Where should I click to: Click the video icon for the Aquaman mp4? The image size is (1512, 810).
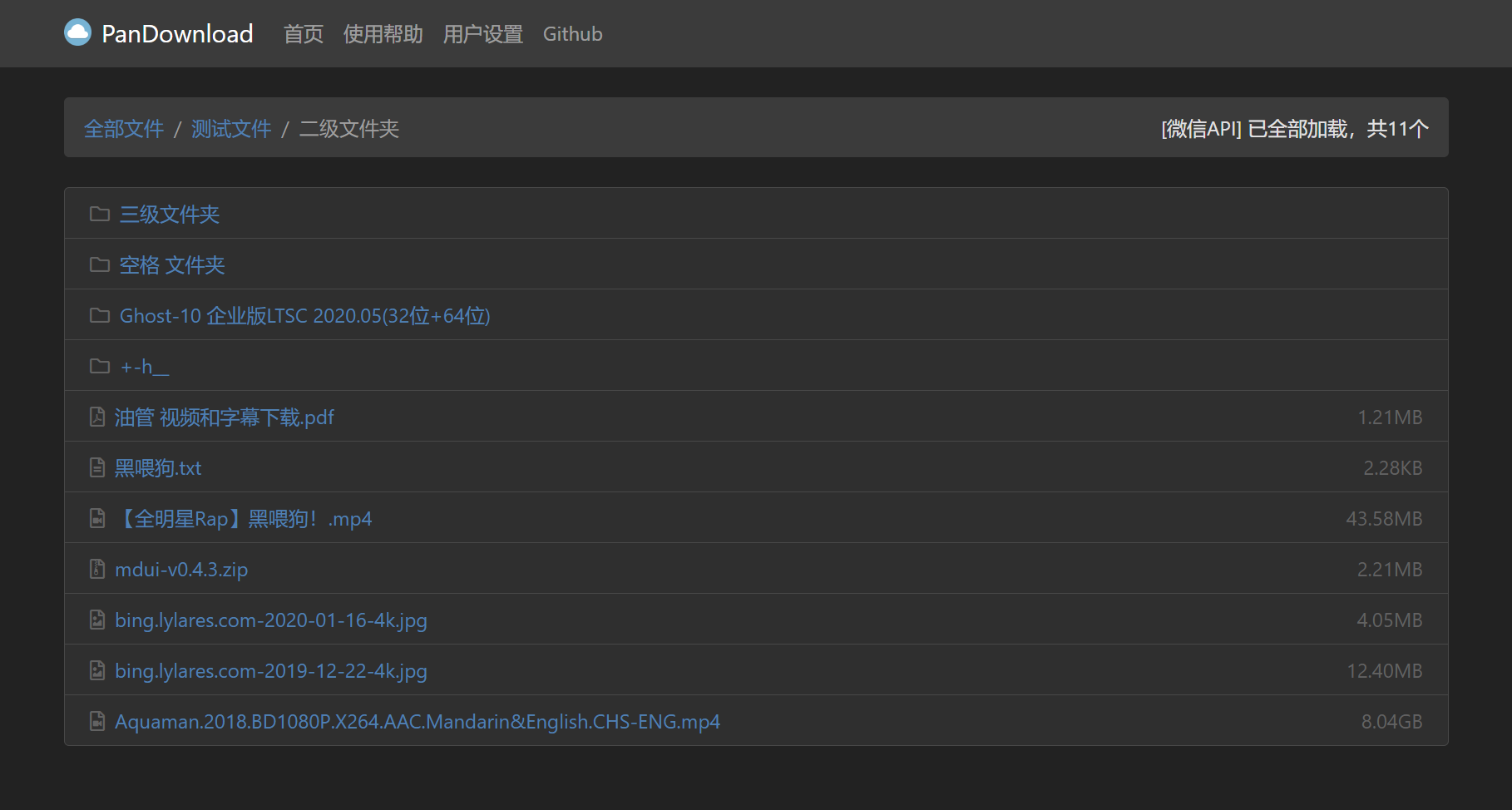tap(97, 722)
